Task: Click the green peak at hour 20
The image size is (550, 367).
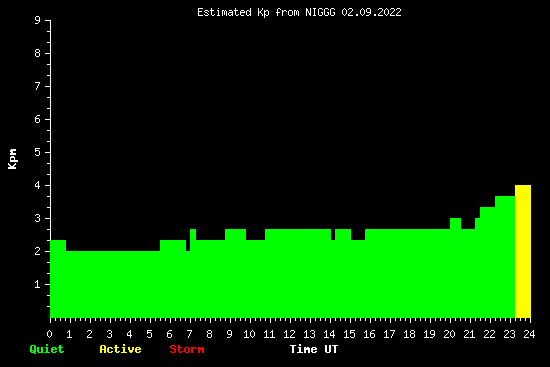Action: pos(455,223)
